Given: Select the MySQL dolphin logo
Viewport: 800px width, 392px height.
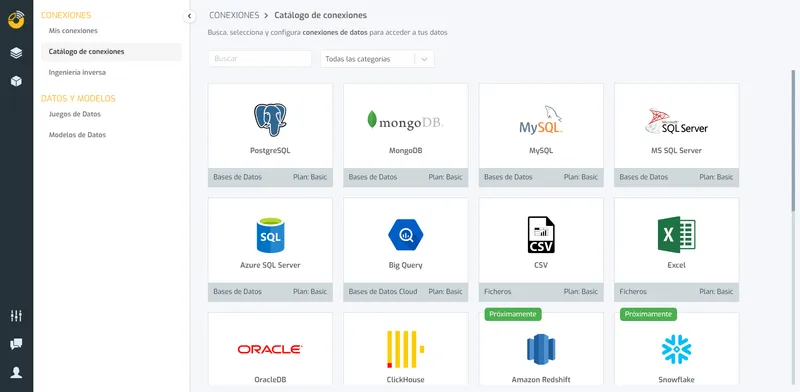Looking at the screenshot, I should click(541, 120).
